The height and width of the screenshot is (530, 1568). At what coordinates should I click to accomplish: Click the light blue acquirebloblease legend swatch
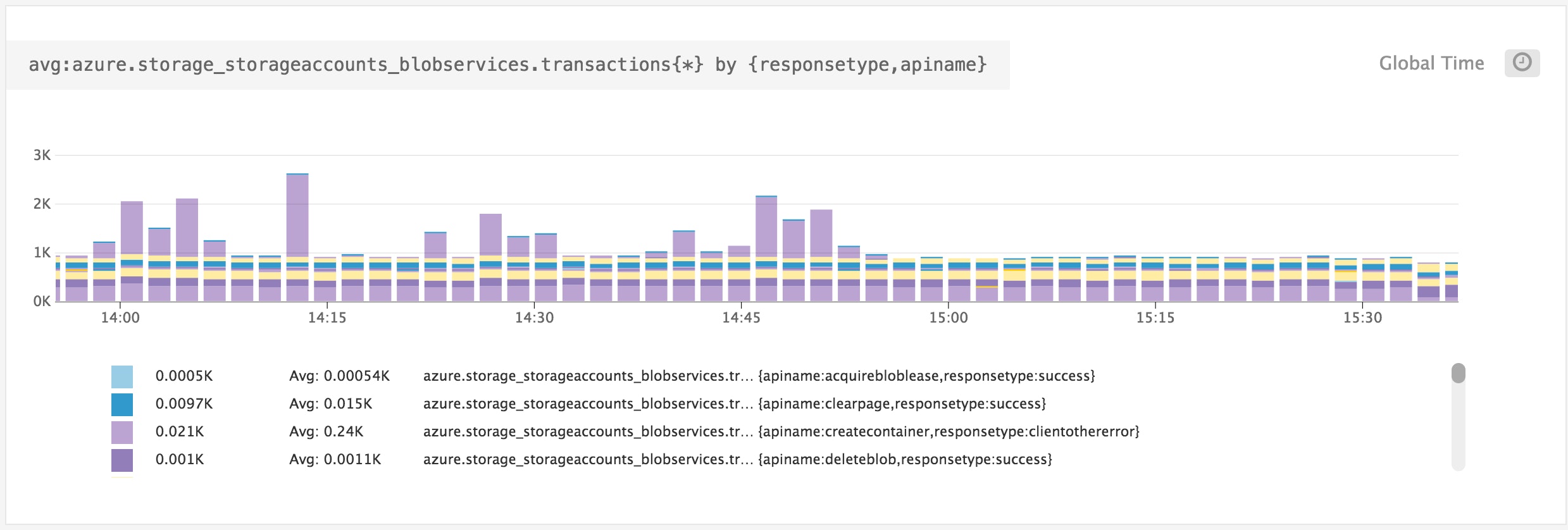point(122,376)
